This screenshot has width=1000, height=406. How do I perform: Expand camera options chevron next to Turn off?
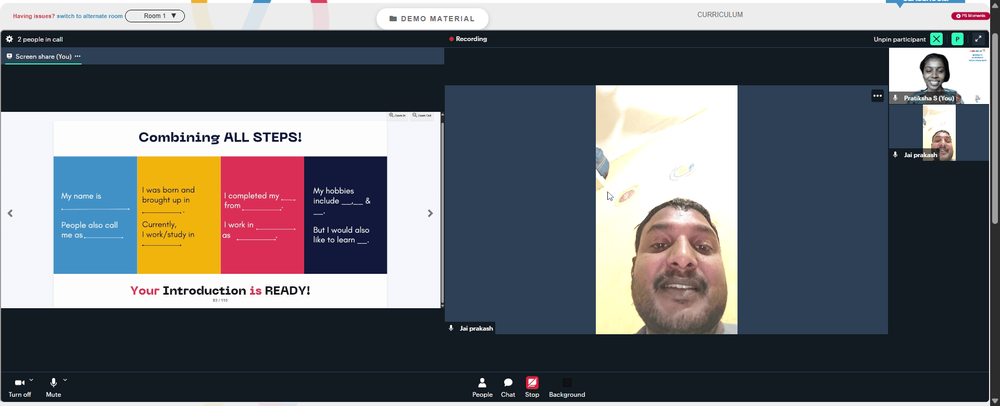pyautogui.click(x=31, y=380)
